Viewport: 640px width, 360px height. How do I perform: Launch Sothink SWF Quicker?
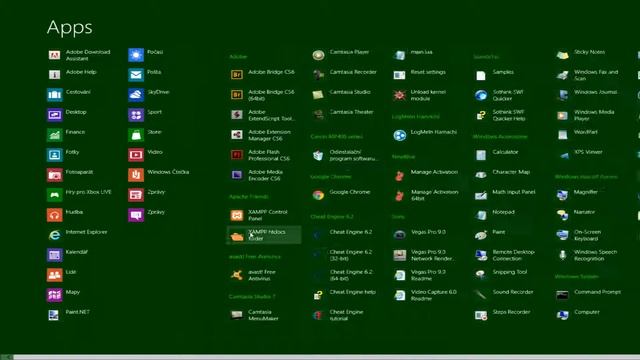click(x=500, y=95)
